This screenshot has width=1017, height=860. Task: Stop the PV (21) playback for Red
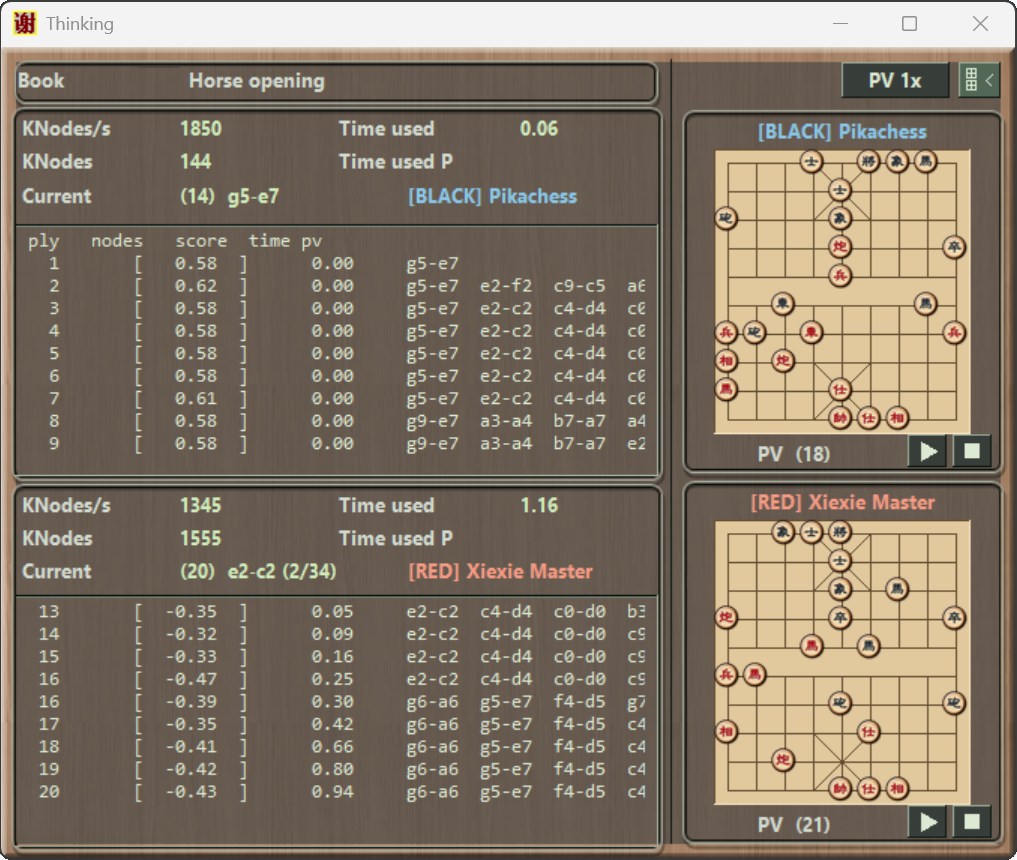[972, 822]
